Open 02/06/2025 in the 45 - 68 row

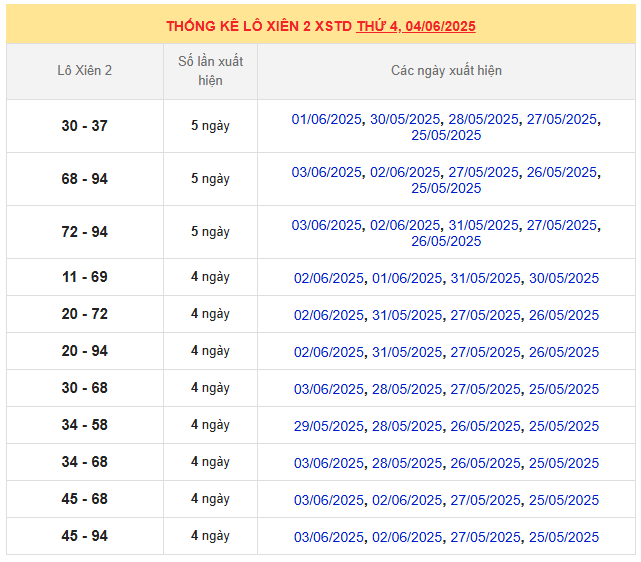(407, 500)
